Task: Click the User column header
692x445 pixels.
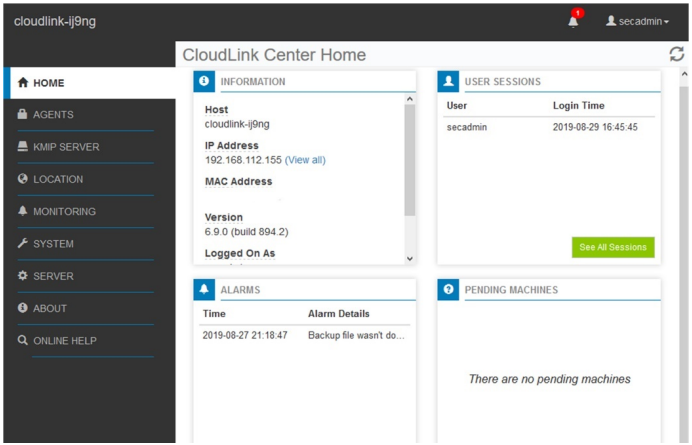Action: pos(457,106)
